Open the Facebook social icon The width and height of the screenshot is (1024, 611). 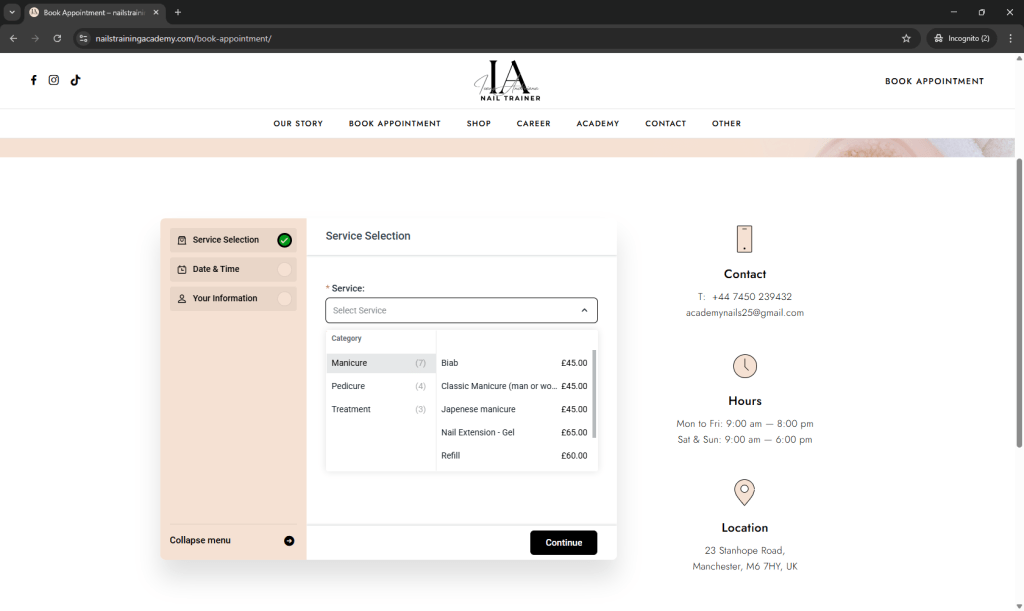(x=33, y=80)
